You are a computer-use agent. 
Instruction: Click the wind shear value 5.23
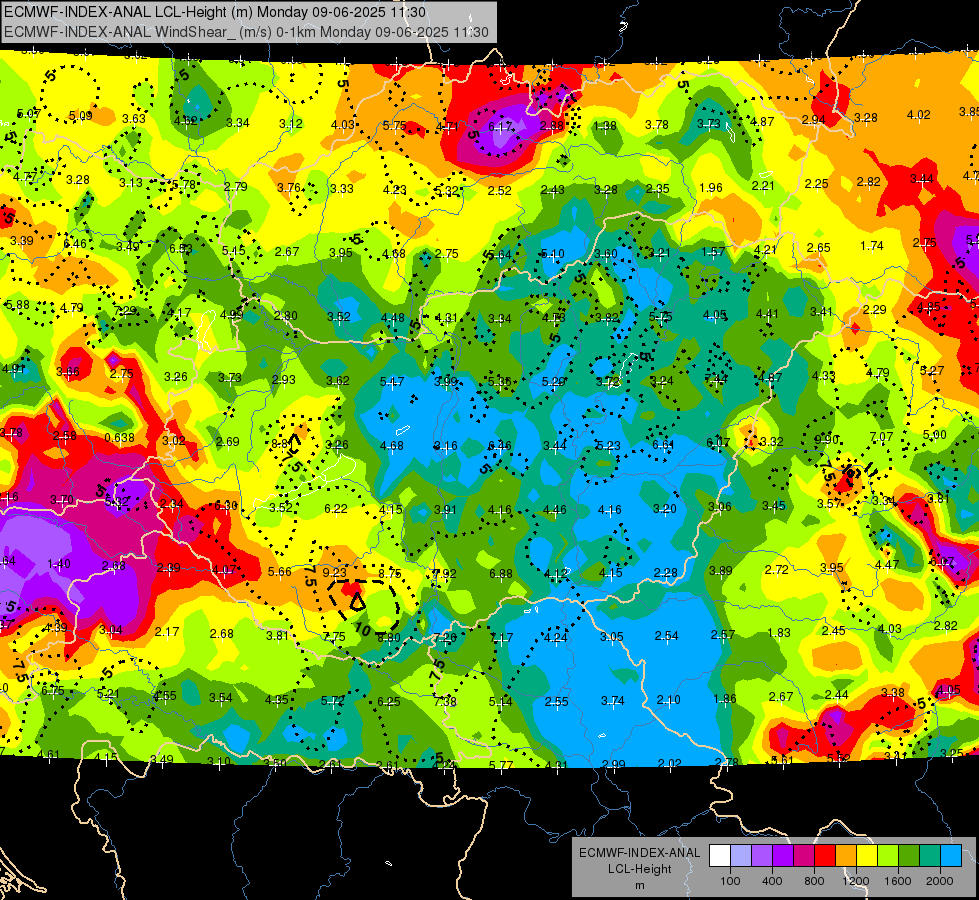tap(608, 445)
